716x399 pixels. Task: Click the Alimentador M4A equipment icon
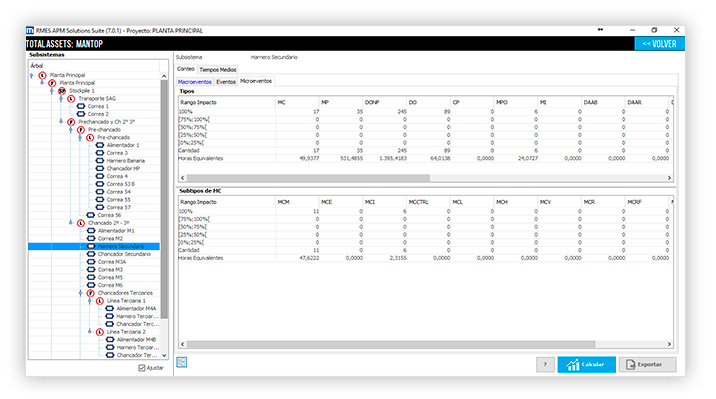coord(110,309)
